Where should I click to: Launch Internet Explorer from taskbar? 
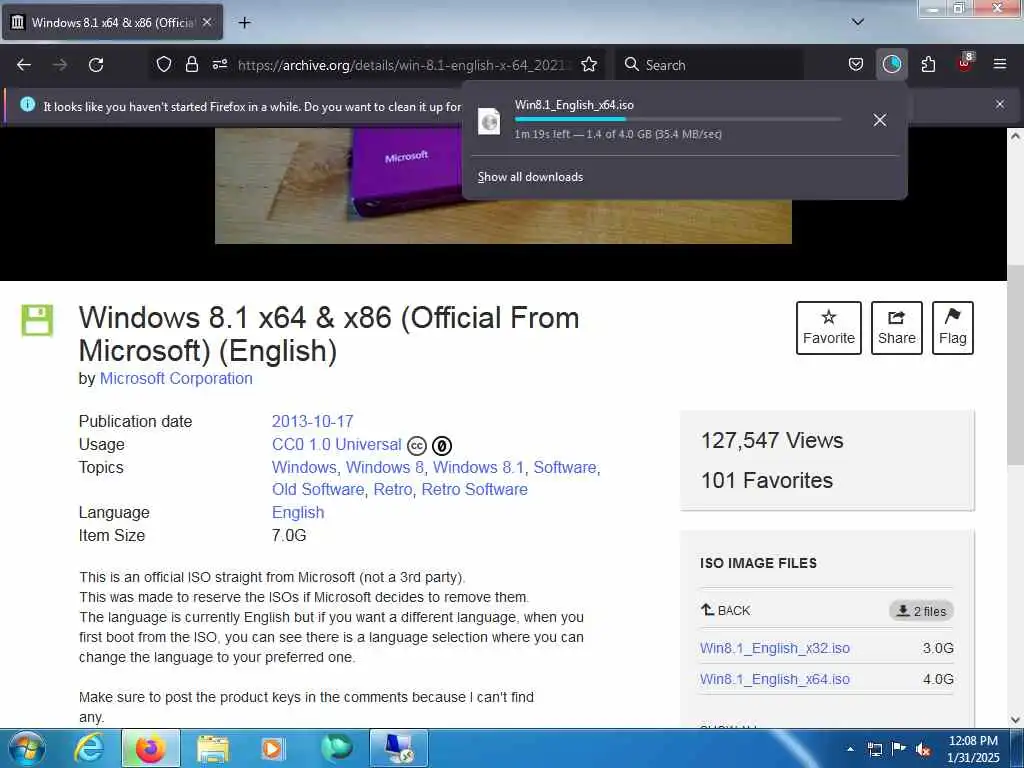pos(88,748)
